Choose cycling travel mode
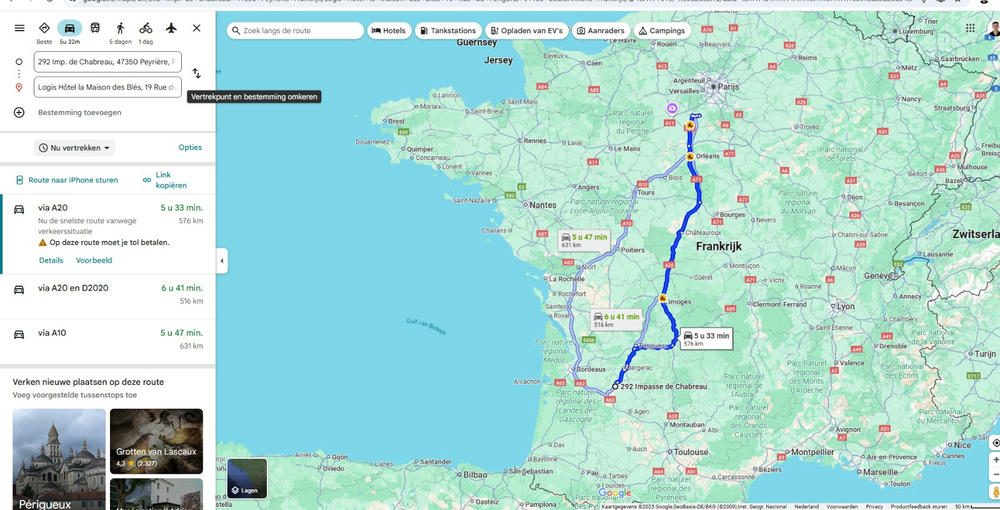1000x510 pixels. pos(146,28)
